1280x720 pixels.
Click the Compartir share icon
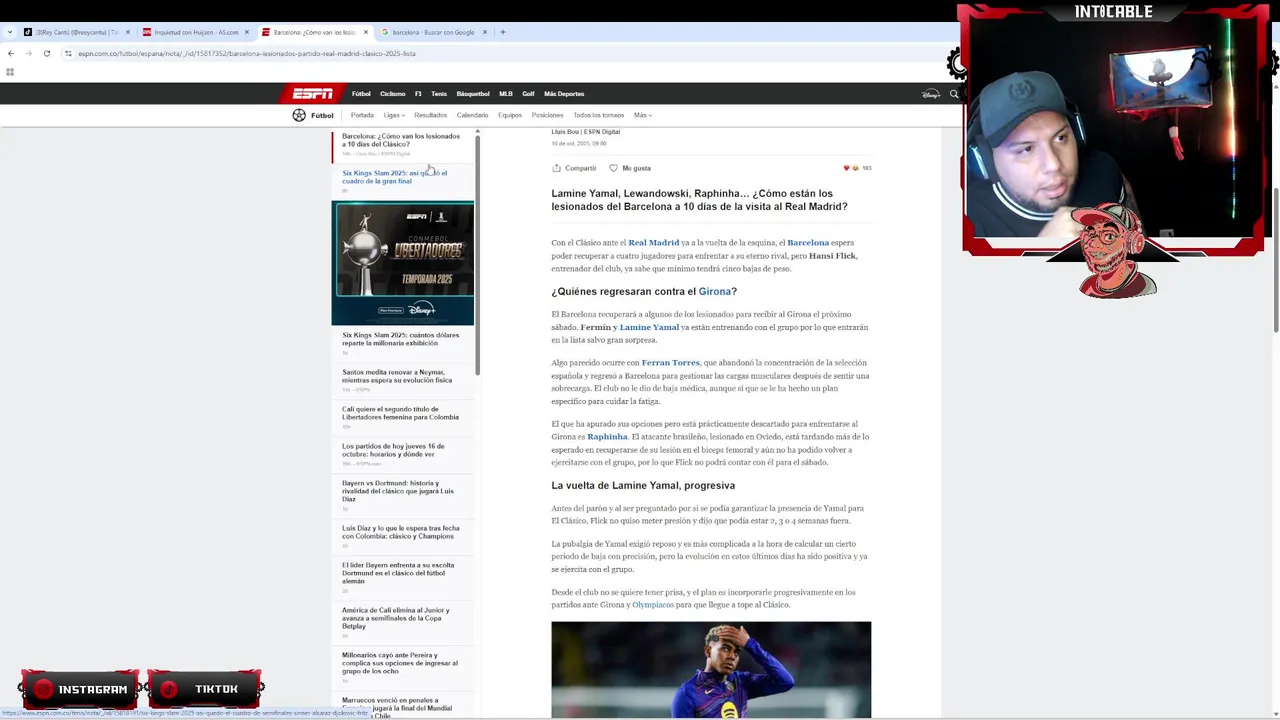click(x=557, y=168)
